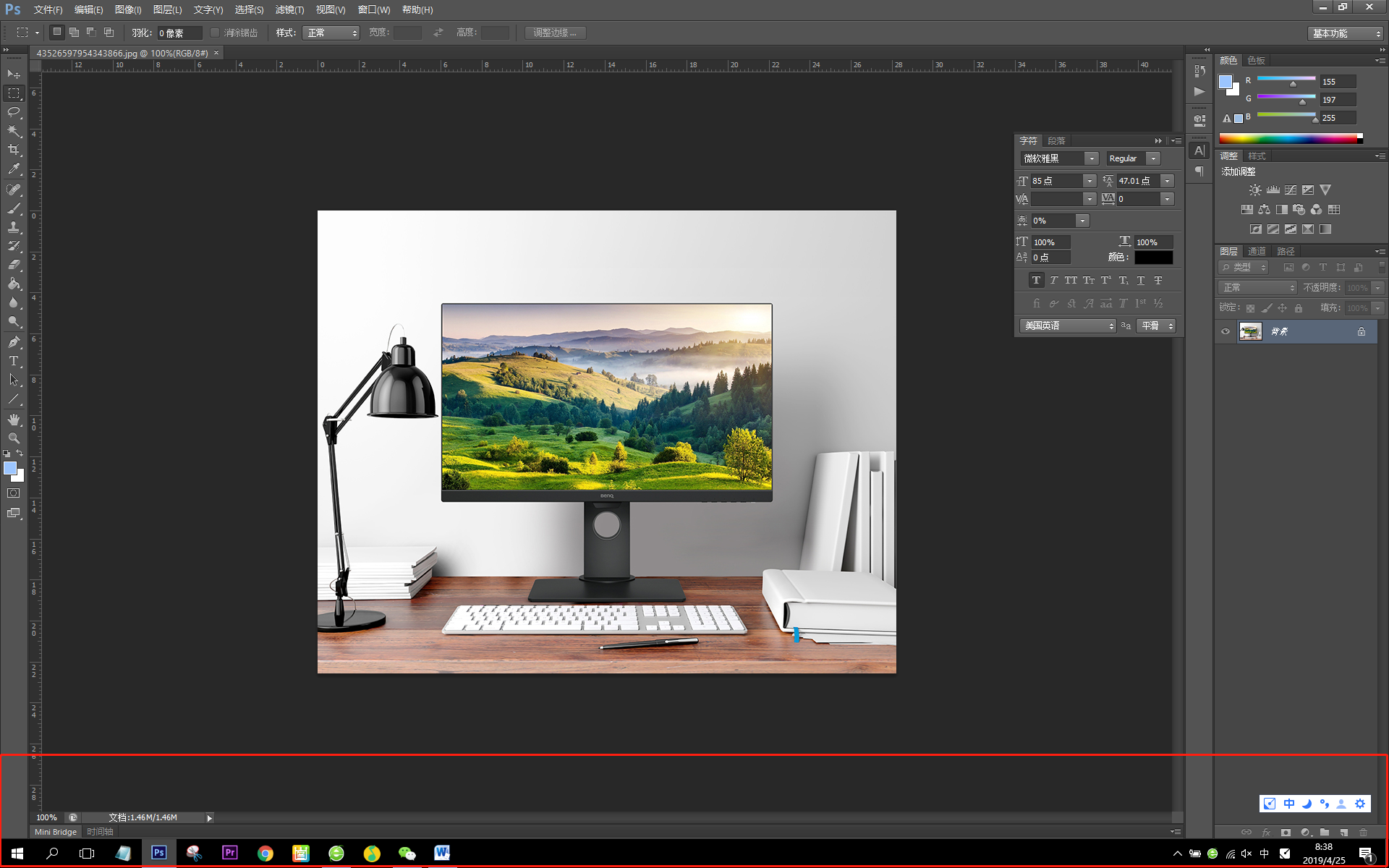This screenshot has width=1389, height=868.
Task: Select the Eyedropper tool
Action: [14, 169]
